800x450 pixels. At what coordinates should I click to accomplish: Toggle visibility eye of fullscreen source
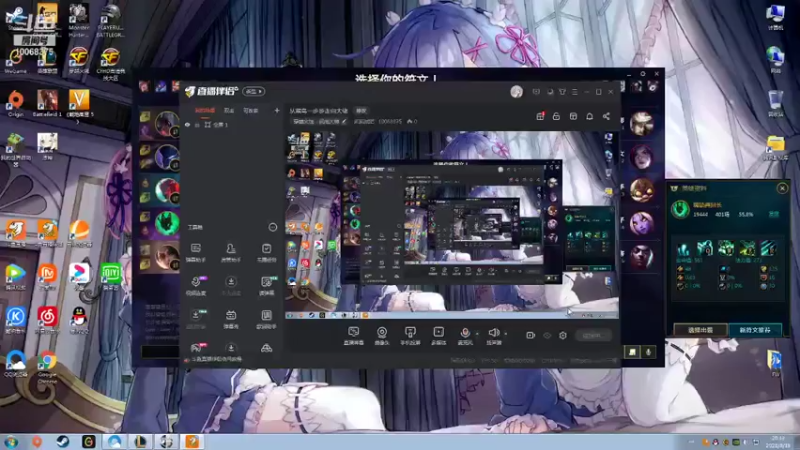click(x=187, y=124)
